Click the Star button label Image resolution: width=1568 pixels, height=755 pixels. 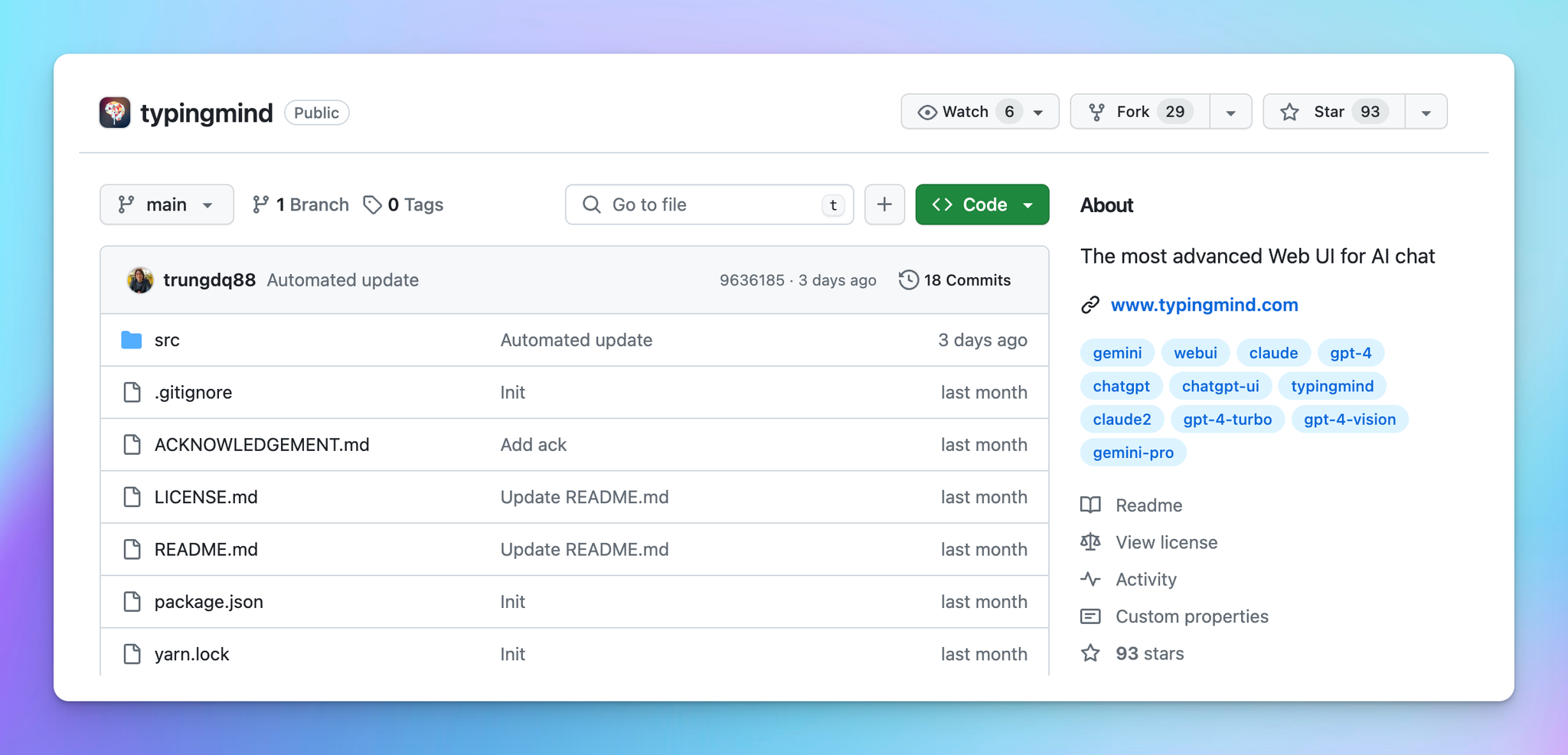(x=1329, y=112)
